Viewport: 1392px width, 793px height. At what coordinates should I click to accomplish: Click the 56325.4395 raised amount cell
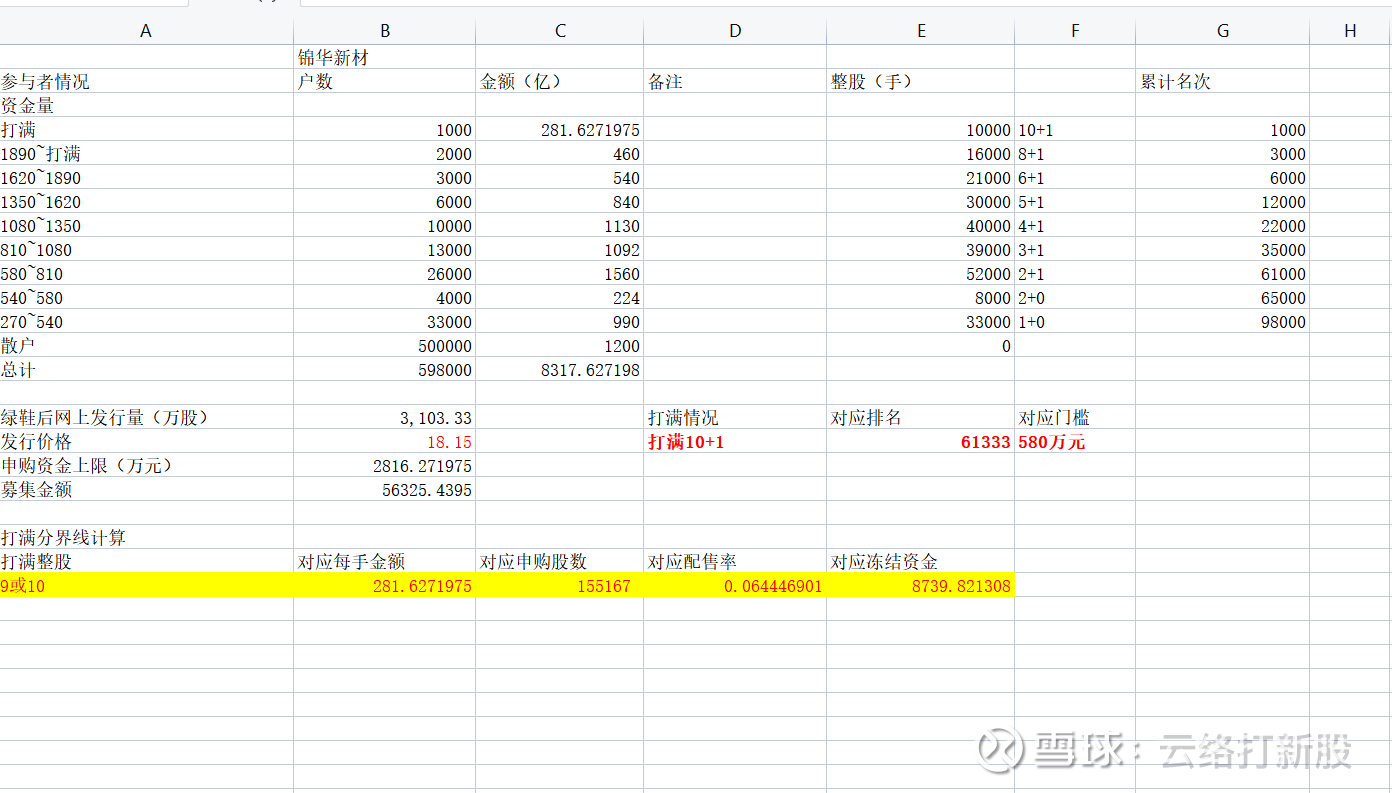[x=384, y=489]
